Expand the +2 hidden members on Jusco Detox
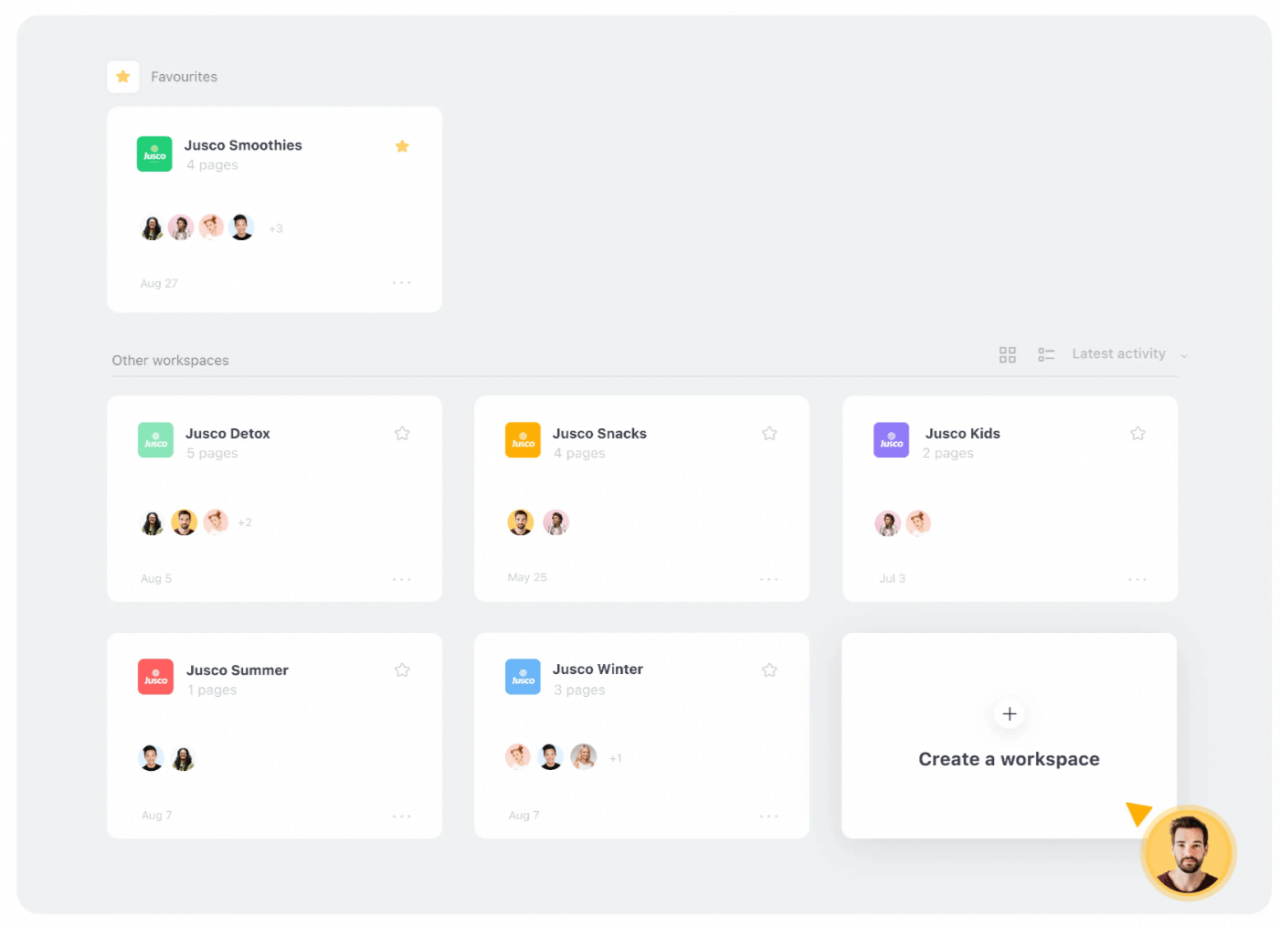This screenshot has height=928, width=1280. click(x=244, y=521)
